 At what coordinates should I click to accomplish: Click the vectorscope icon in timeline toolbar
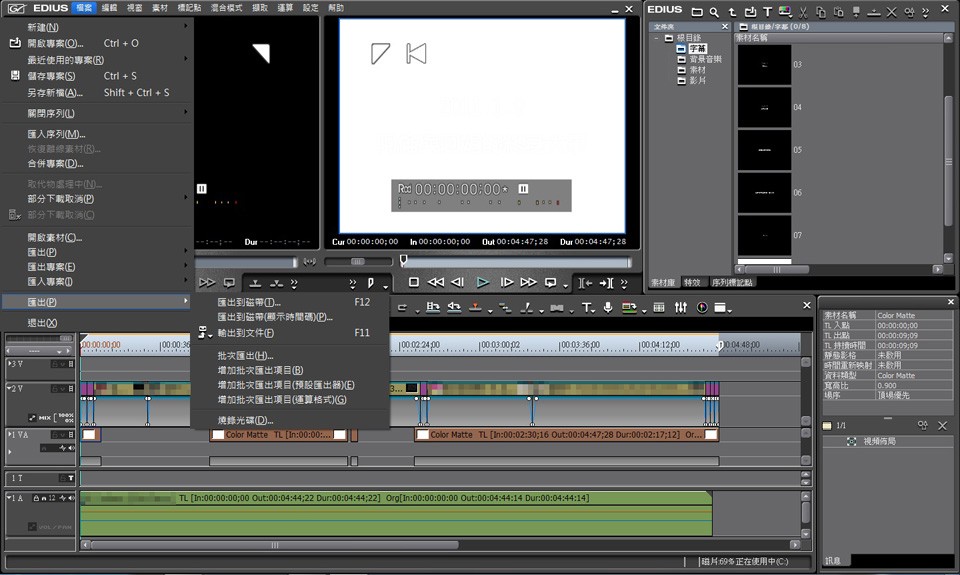pos(702,307)
